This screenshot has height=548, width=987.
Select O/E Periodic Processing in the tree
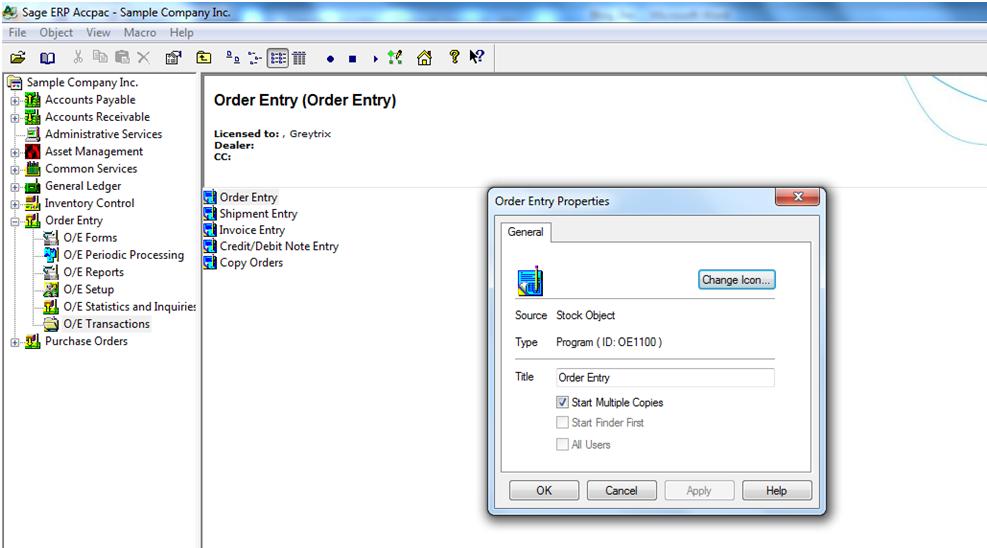(x=123, y=255)
